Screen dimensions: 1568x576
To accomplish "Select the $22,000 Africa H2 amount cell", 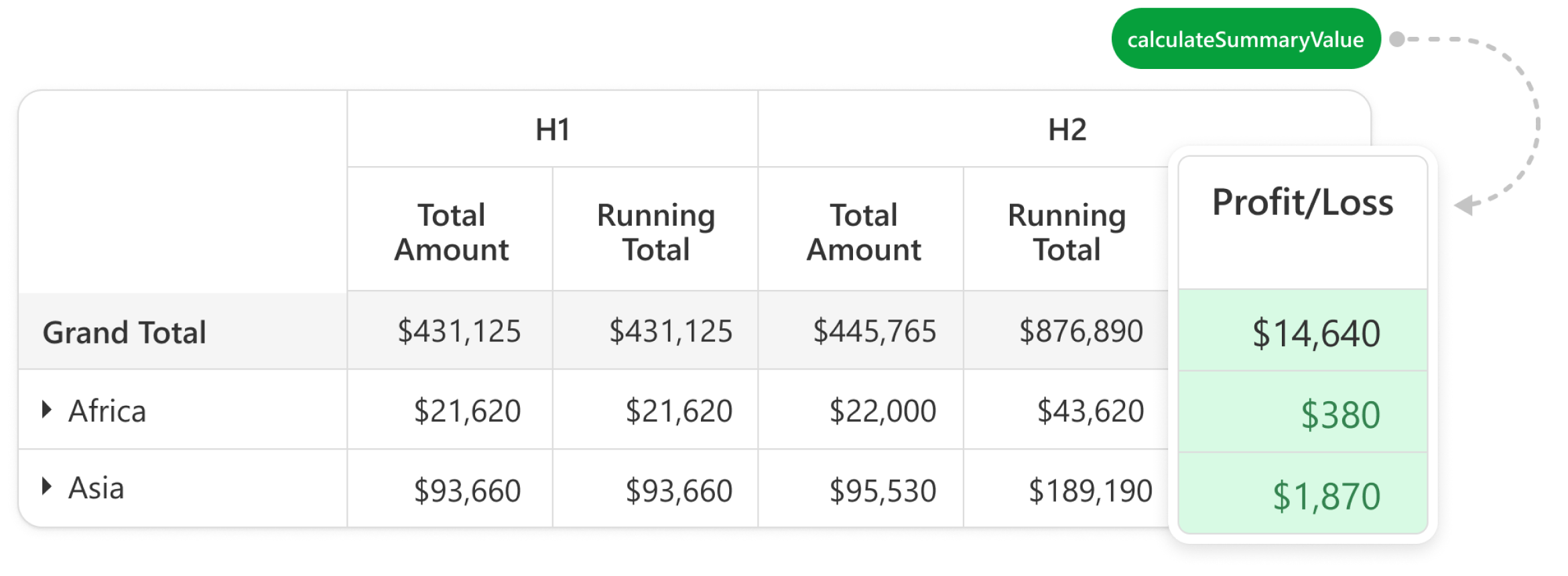I will 882,411.
